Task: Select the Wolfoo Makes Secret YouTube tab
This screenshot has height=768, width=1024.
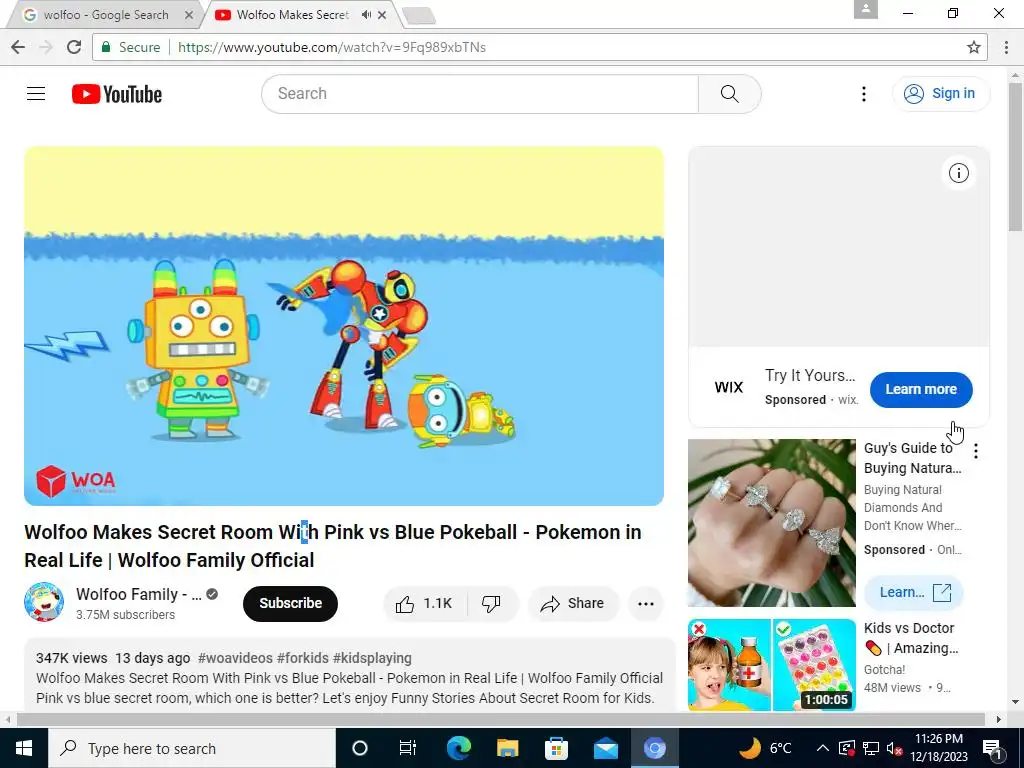Action: point(293,15)
